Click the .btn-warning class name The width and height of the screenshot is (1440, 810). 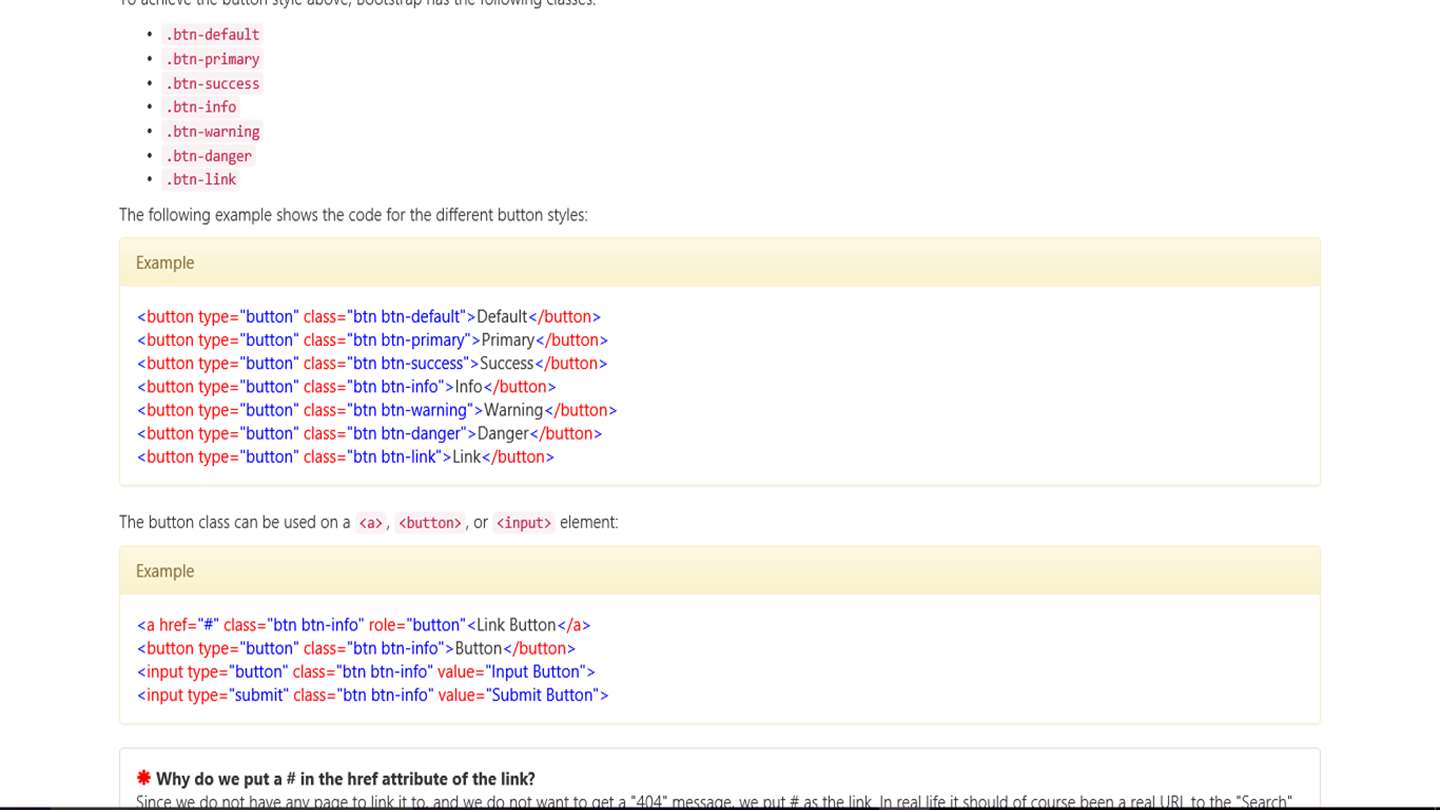pyautogui.click(x=212, y=131)
